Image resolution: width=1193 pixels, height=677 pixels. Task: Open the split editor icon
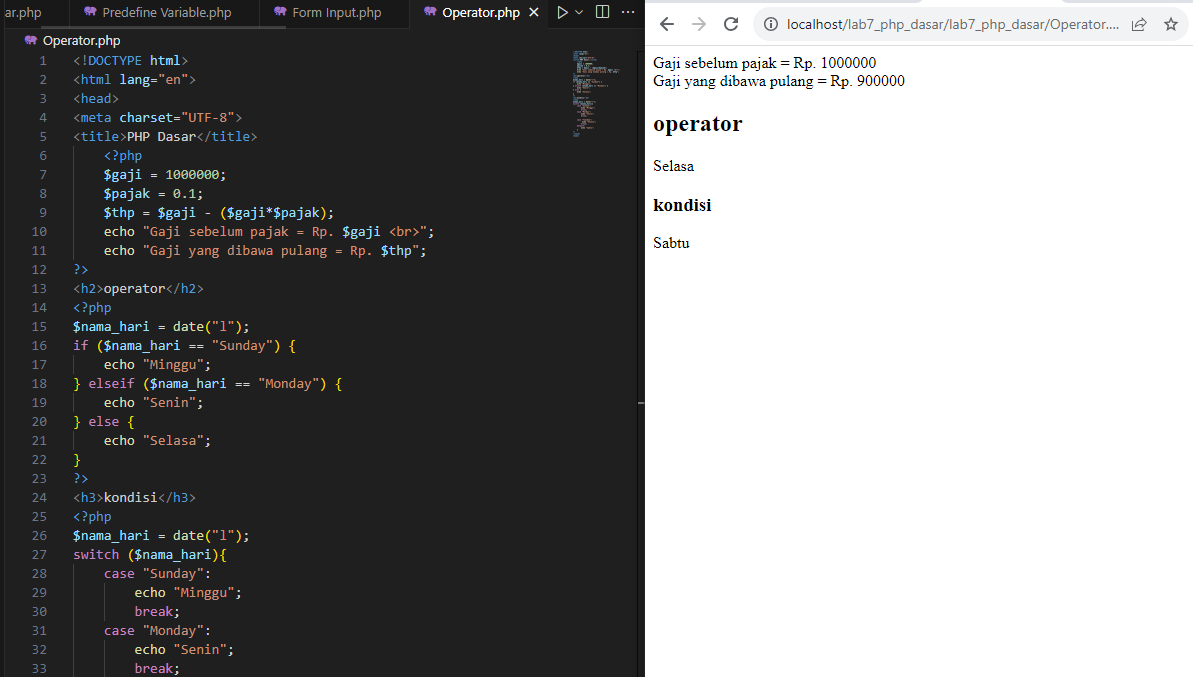coord(603,12)
